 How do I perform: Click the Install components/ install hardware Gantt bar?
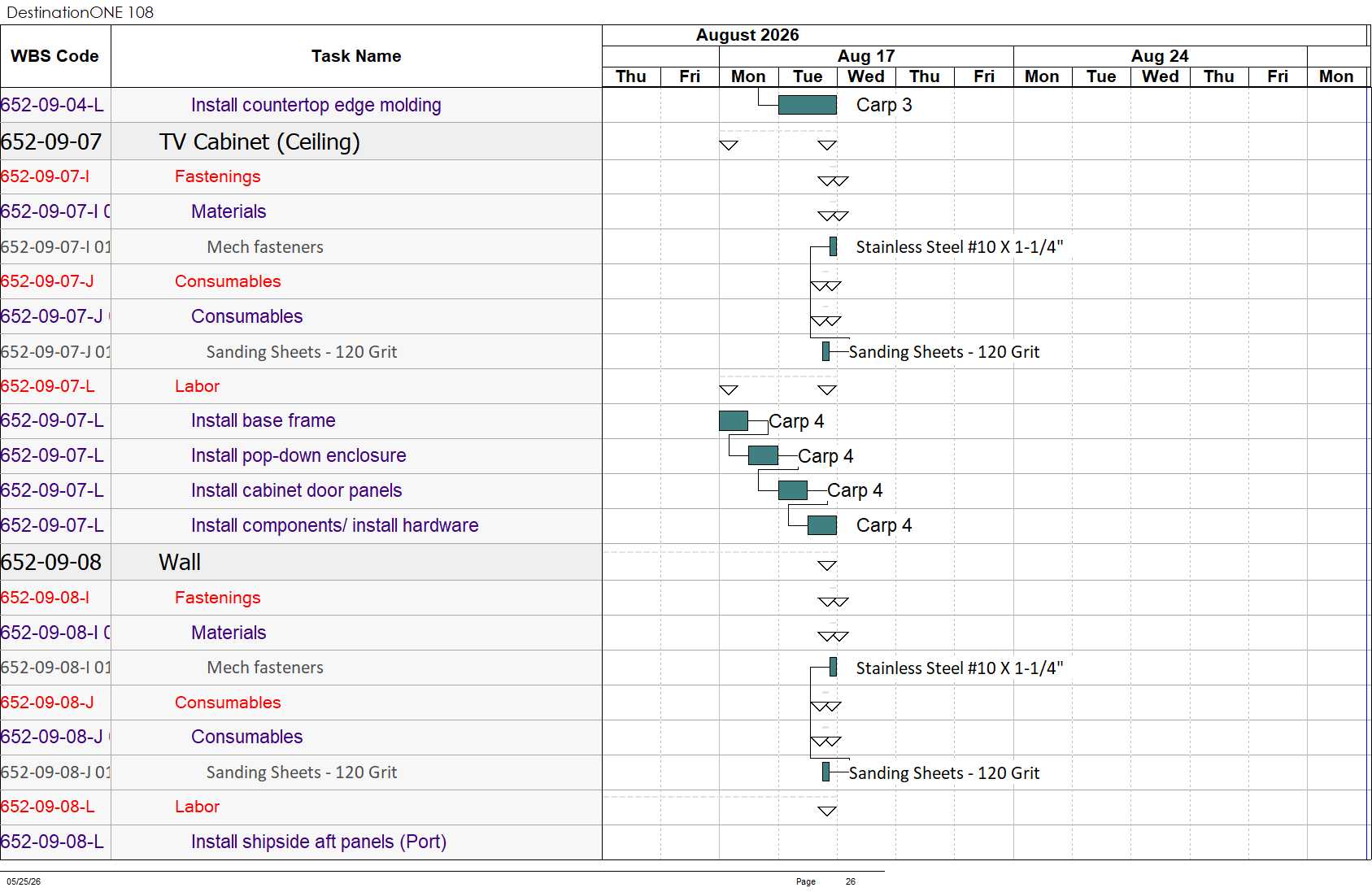822,525
